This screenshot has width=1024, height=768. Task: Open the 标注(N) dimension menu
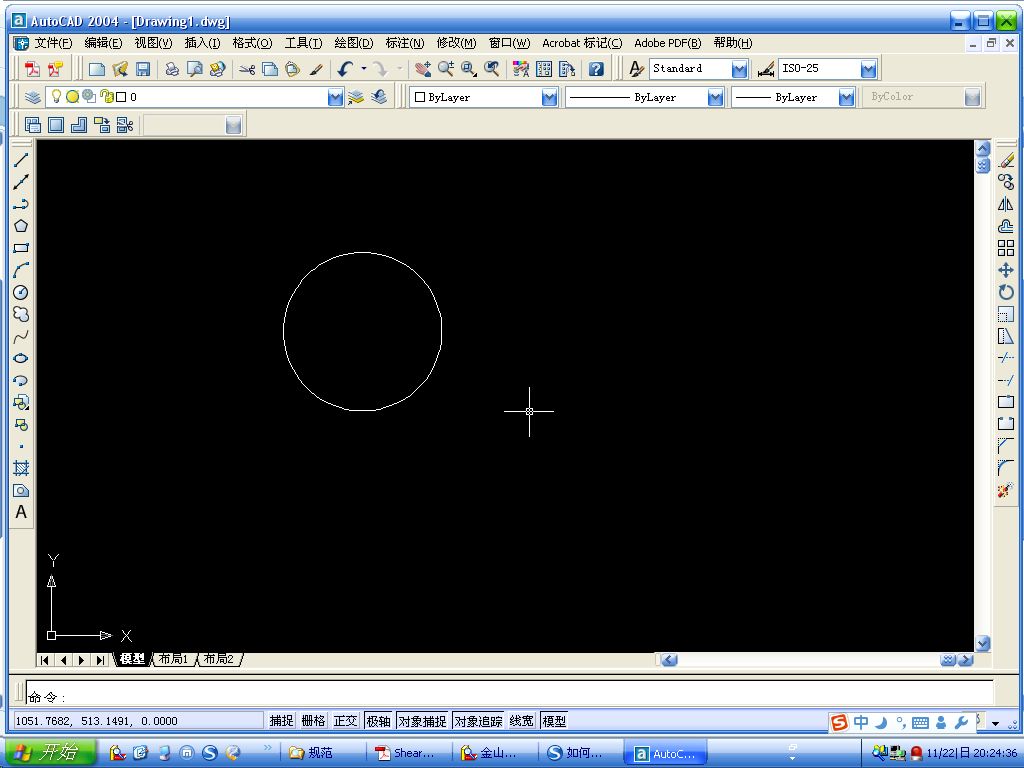404,43
